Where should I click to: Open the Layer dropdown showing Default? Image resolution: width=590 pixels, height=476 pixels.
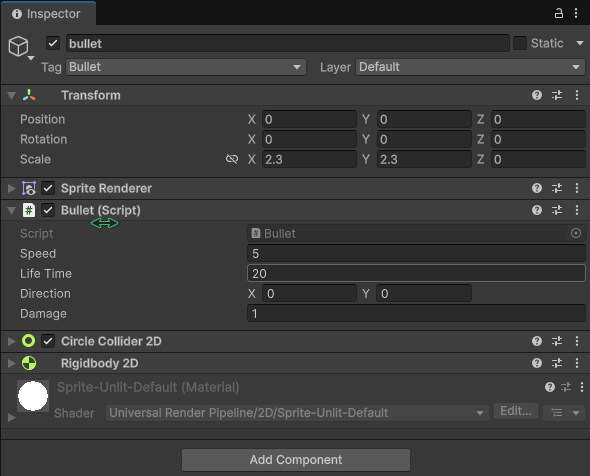click(470, 67)
